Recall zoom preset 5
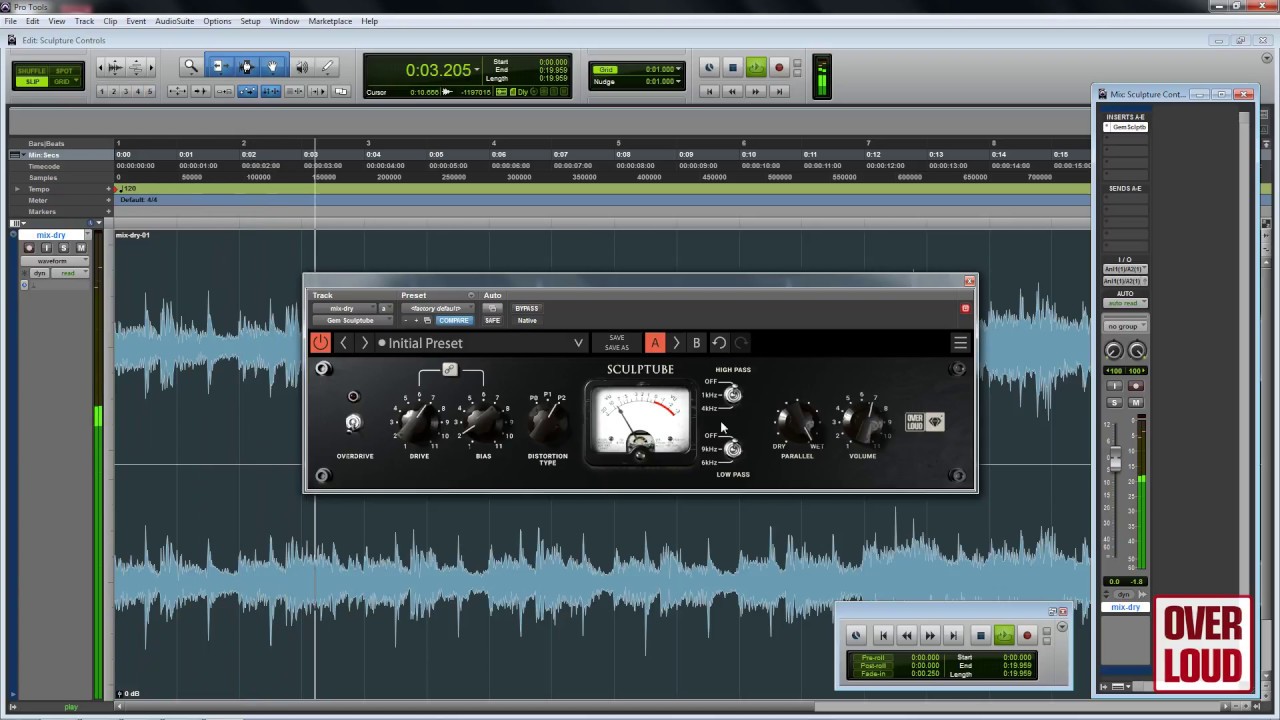 [x=150, y=92]
